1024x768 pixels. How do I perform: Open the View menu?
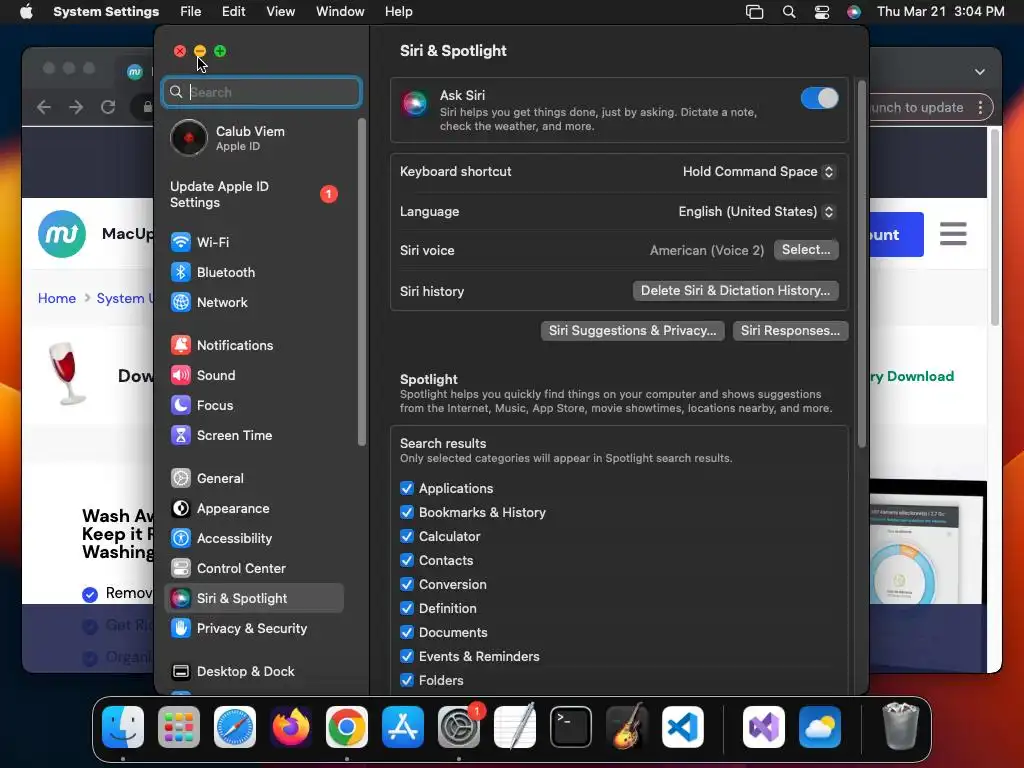(x=281, y=12)
